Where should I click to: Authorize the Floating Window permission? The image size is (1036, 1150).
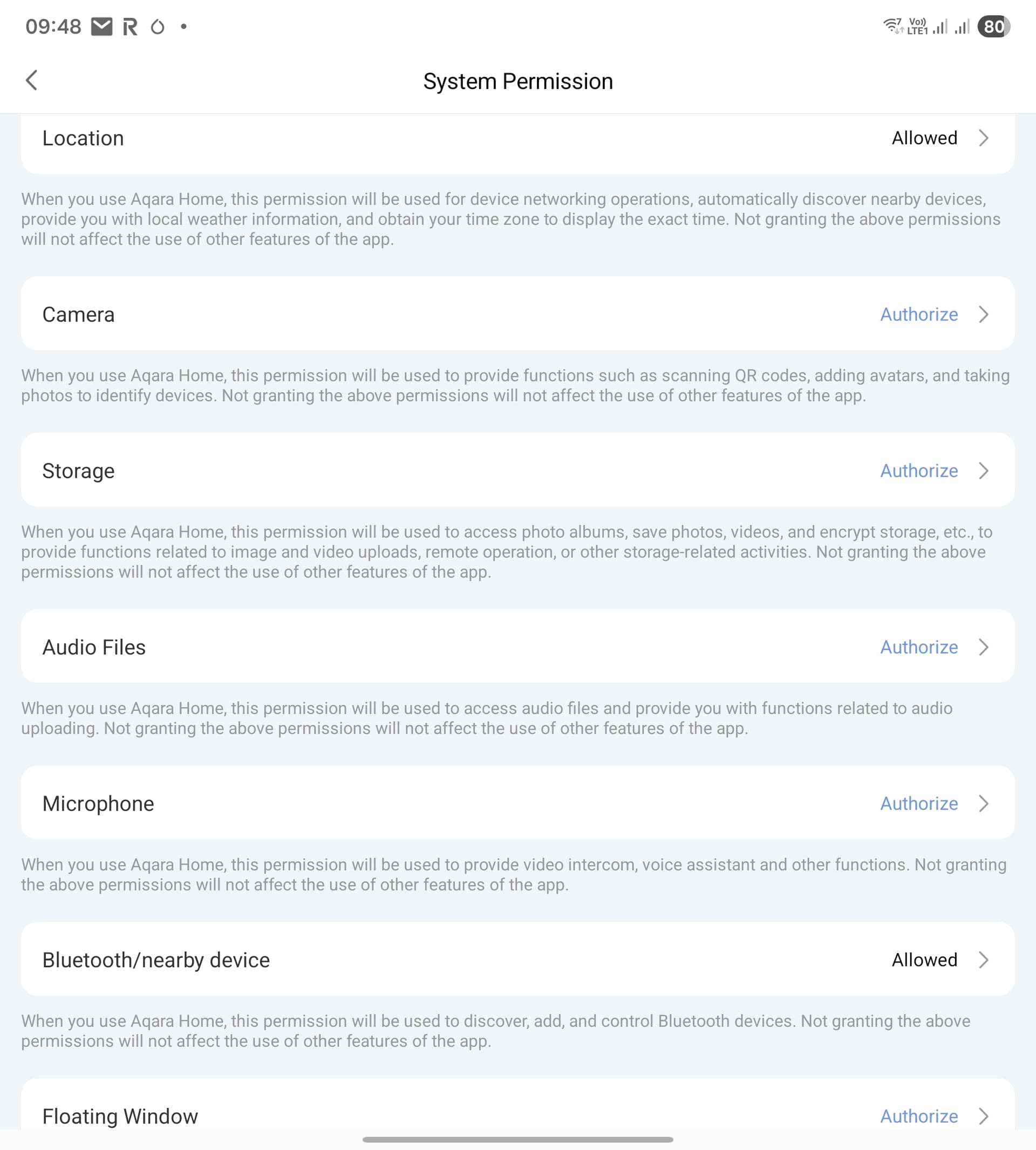[x=919, y=1116]
